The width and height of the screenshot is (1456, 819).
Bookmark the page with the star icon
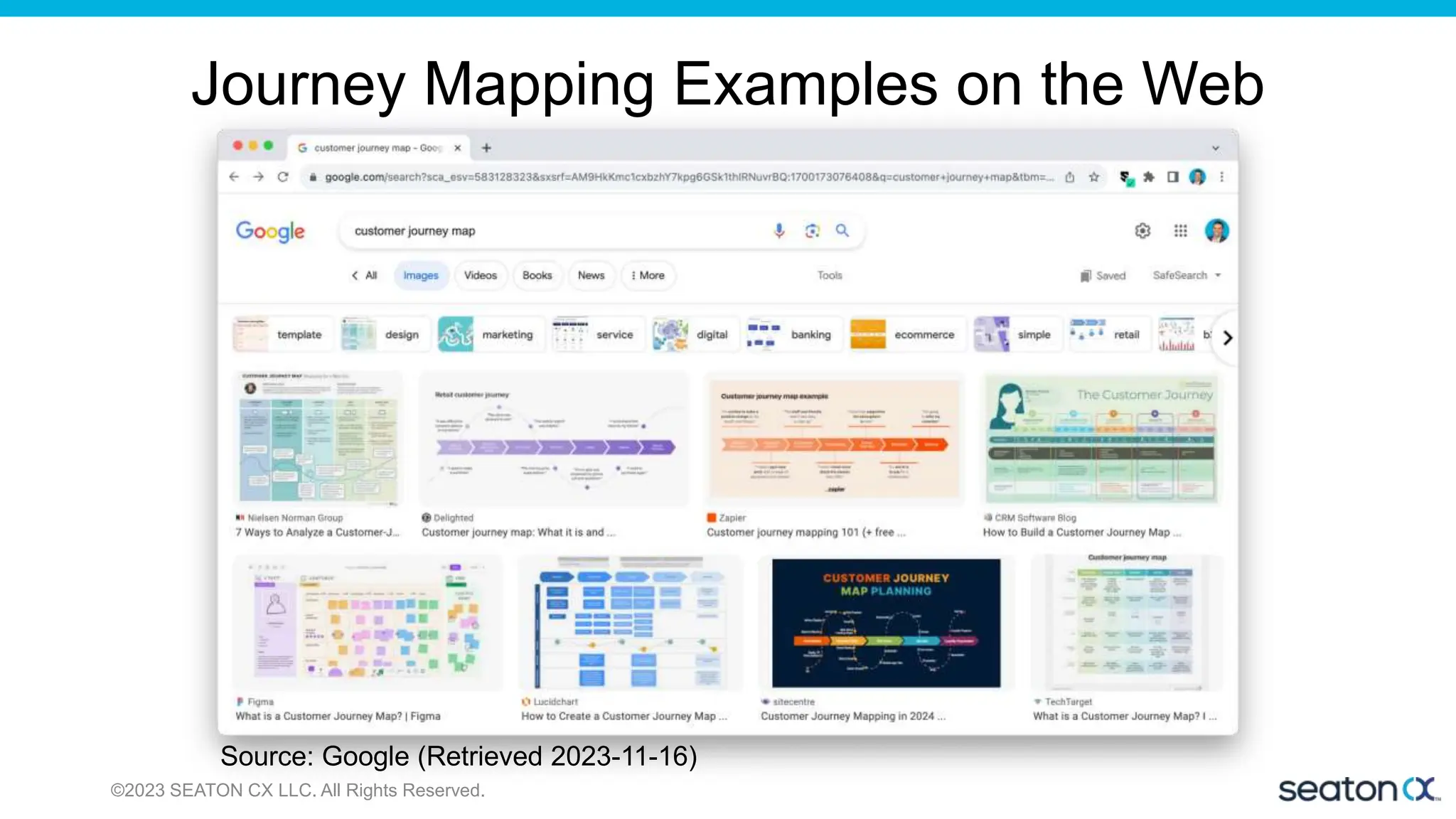[x=1094, y=177]
